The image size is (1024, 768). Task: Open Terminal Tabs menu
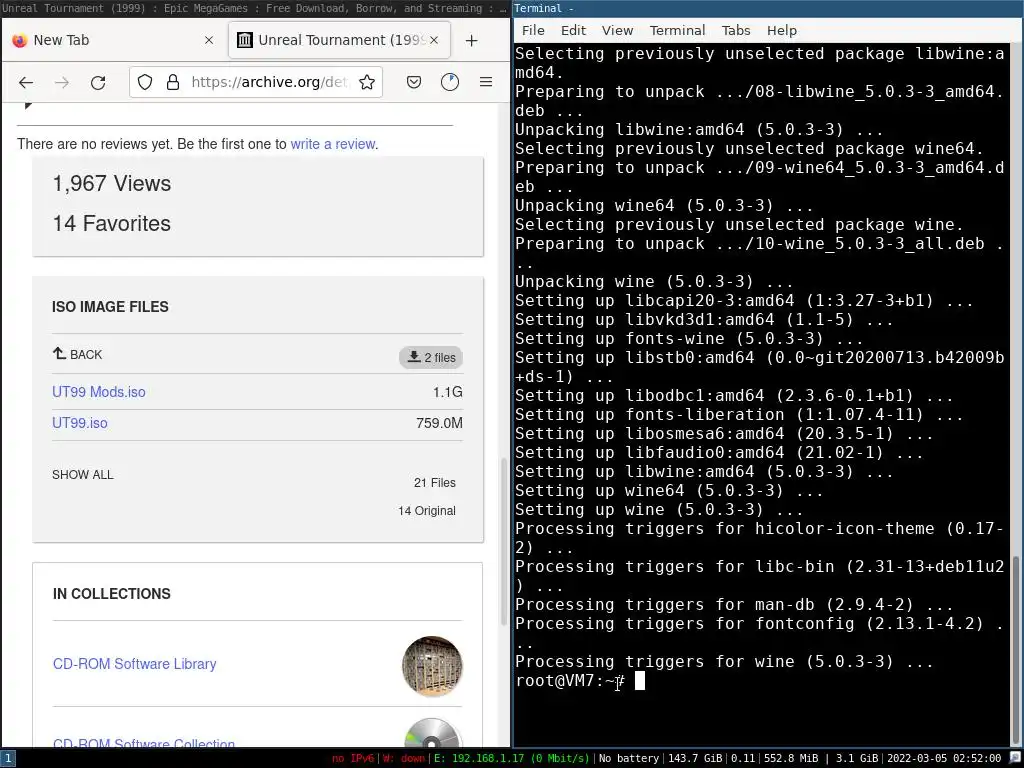tap(736, 31)
